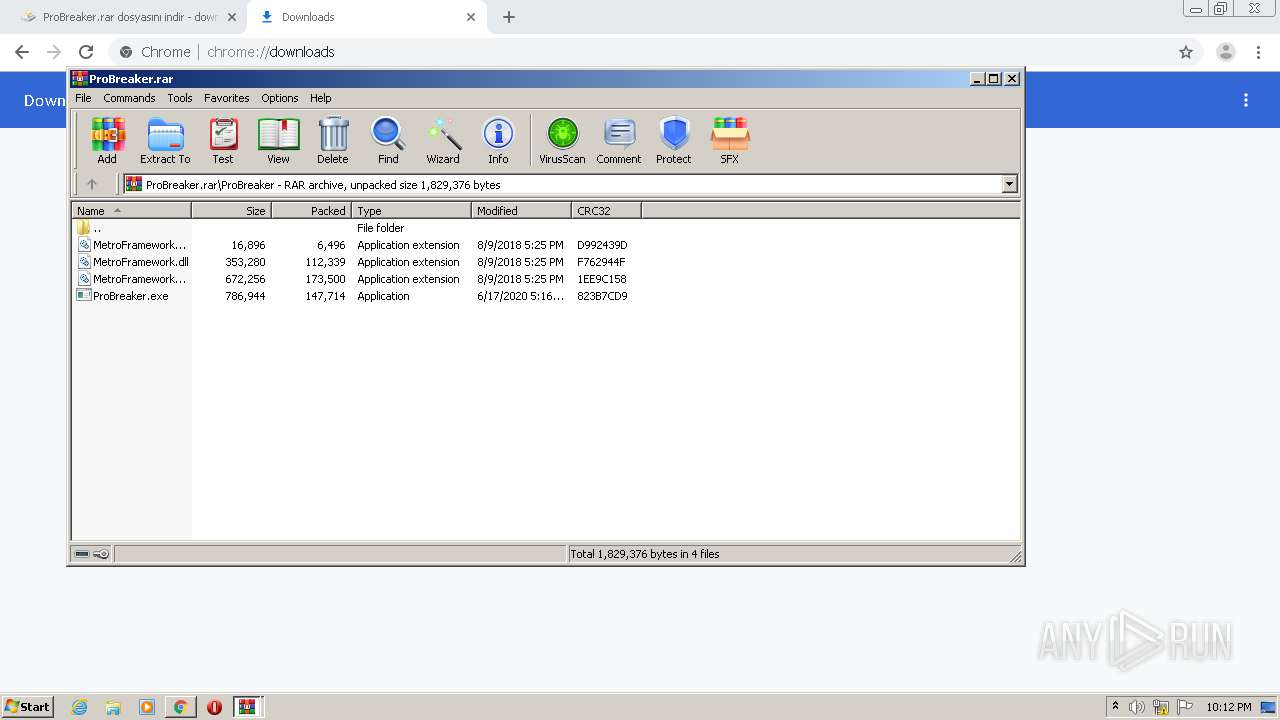Expand the archive path dropdown
The image size is (1280, 720).
(x=1009, y=184)
